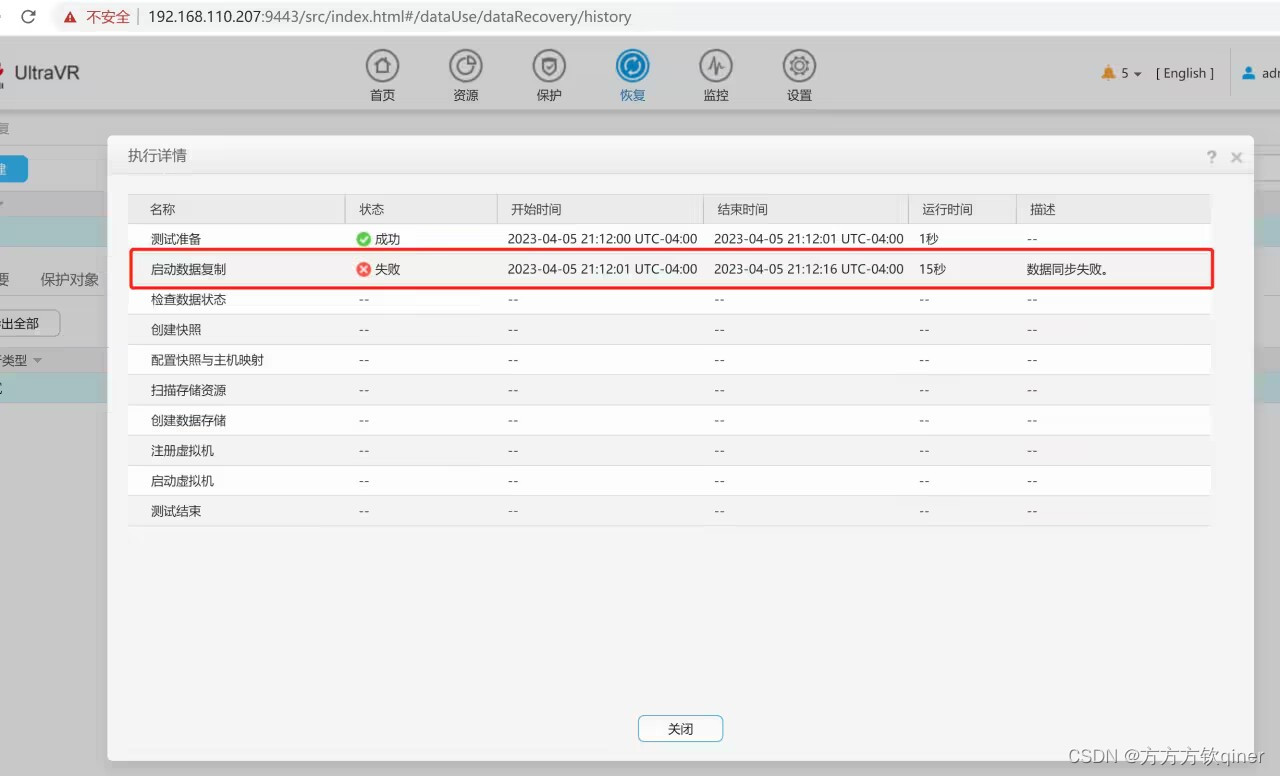
Task: Click the 数据同步失败。 description text
Action: 1067,269
